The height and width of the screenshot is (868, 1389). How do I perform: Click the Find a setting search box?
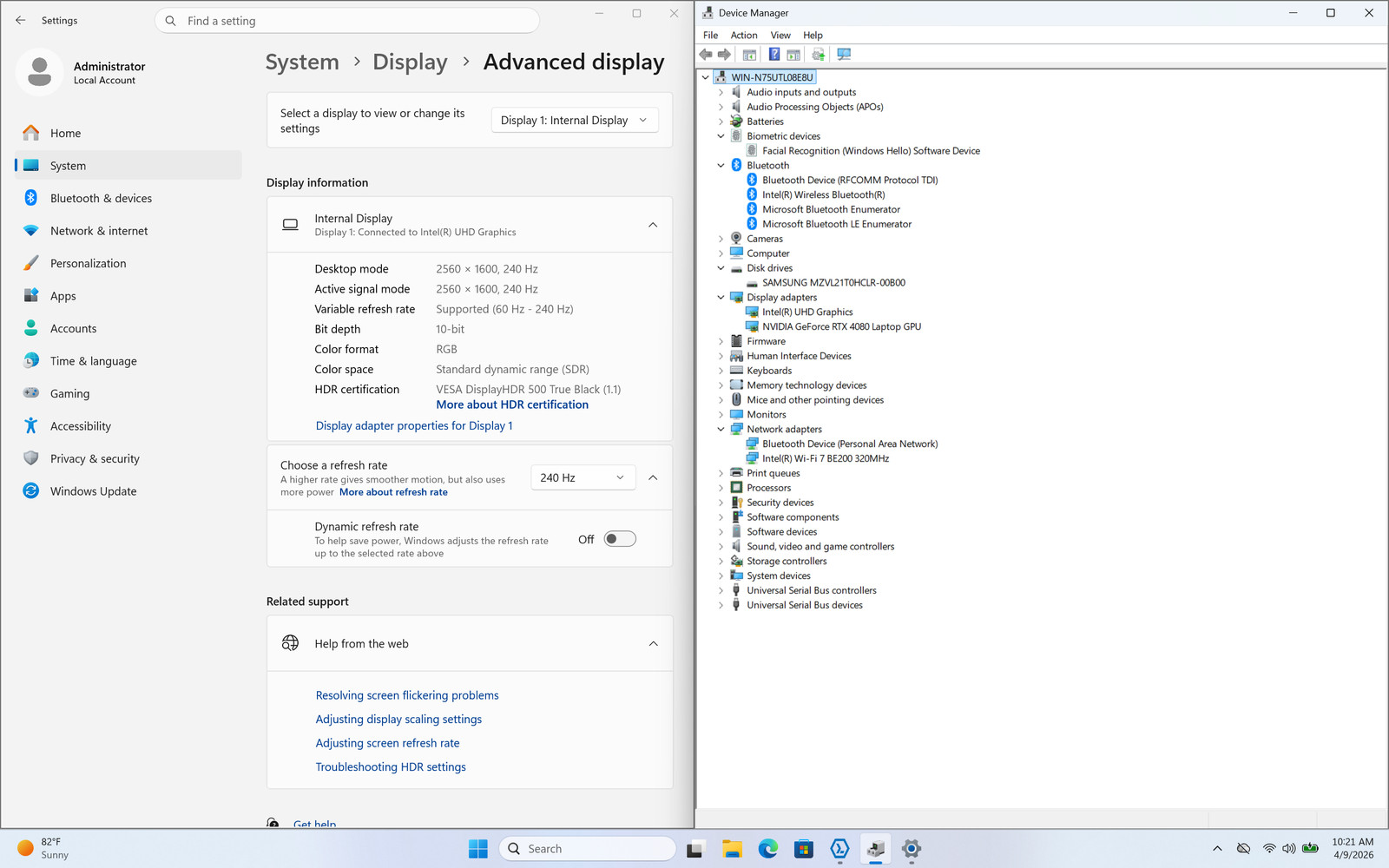(x=347, y=21)
